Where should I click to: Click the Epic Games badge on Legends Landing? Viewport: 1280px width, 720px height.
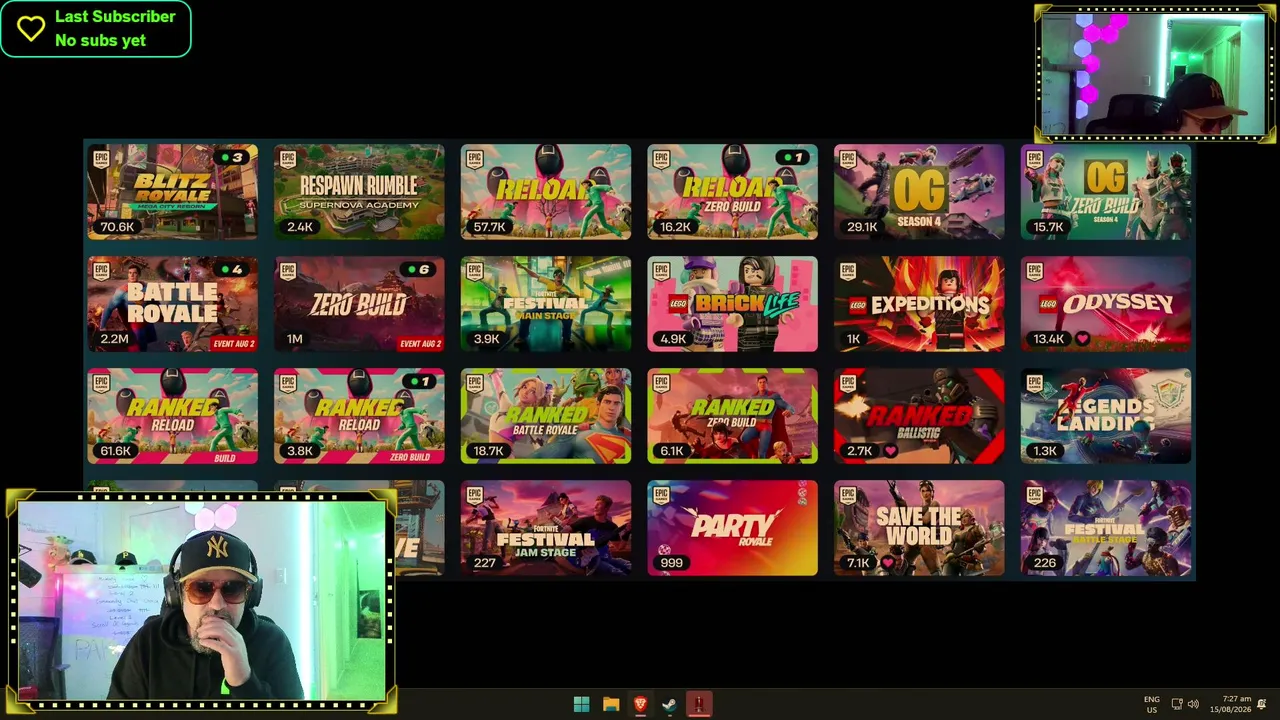[x=1035, y=383]
